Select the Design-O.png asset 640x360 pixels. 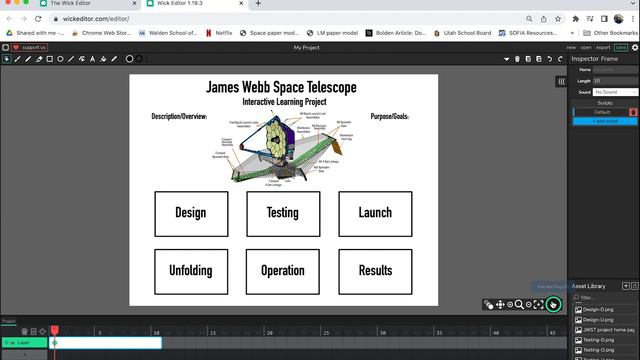(605, 309)
